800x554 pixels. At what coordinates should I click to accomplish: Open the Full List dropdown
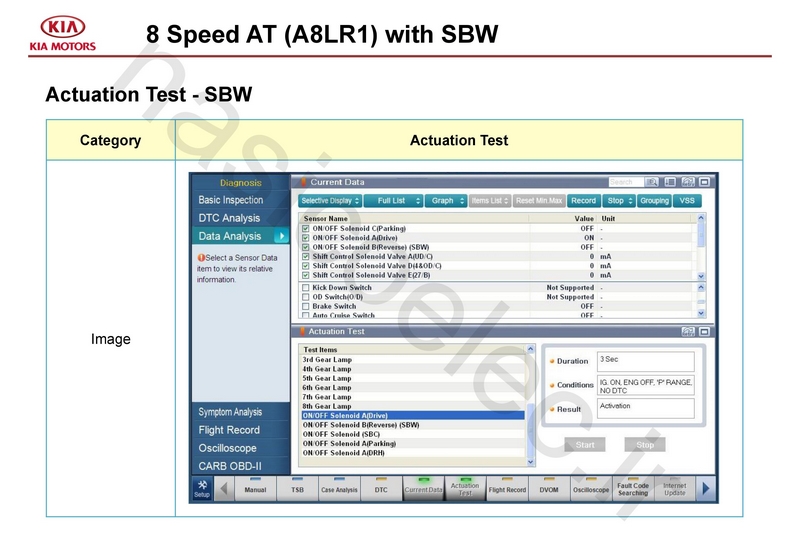[393, 200]
